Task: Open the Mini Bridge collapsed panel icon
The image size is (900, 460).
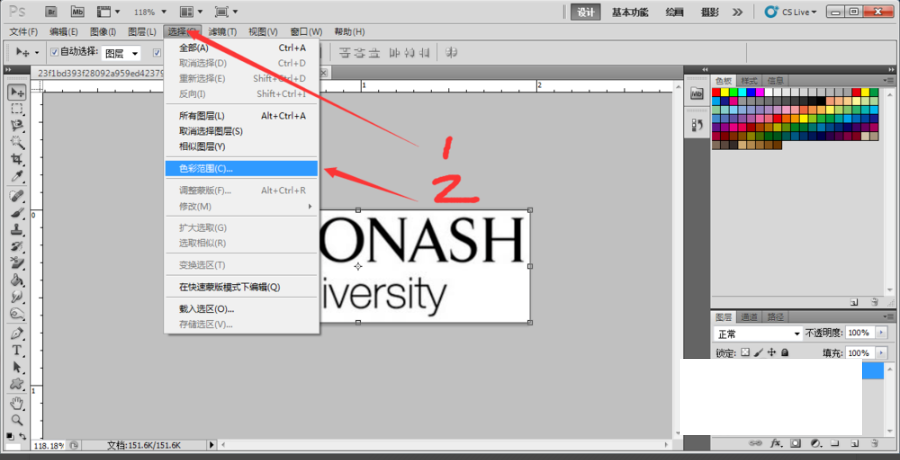Action: tap(696, 93)
